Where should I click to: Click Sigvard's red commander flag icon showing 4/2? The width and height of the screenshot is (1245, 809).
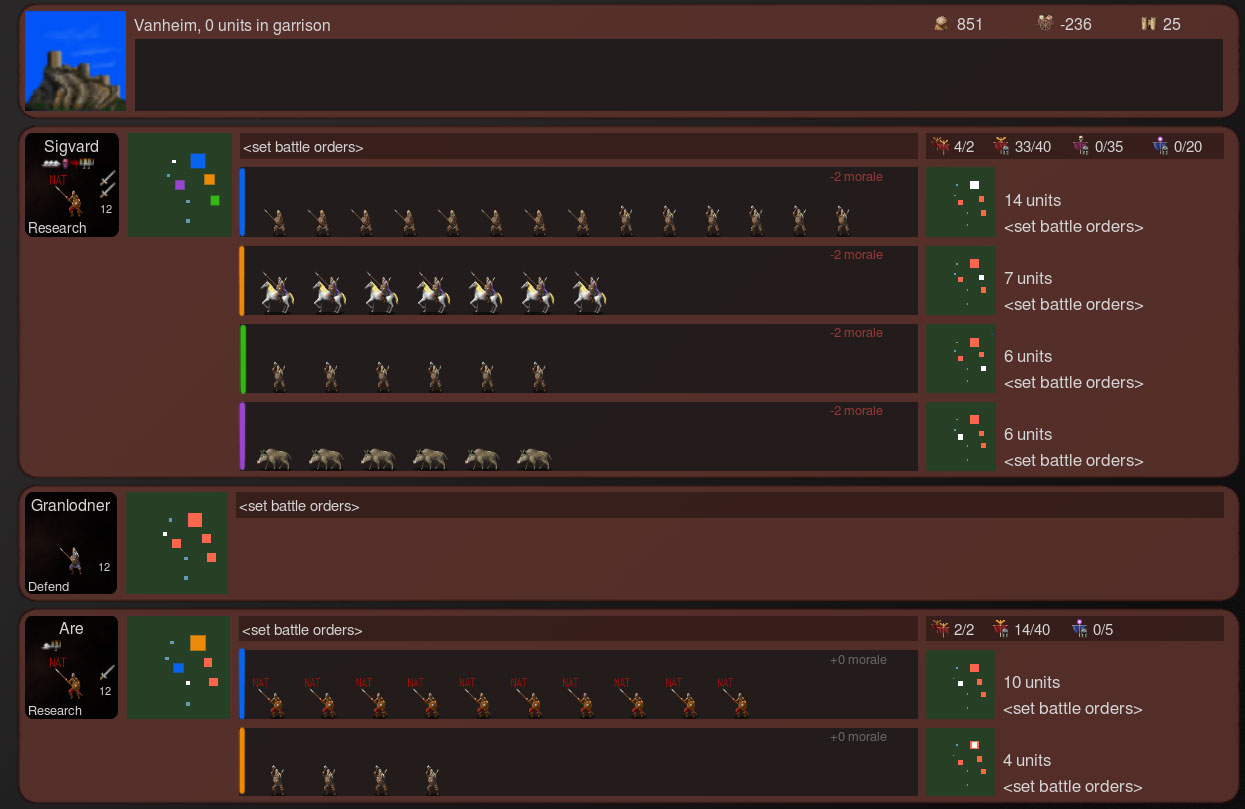click(x=940, y=145)
